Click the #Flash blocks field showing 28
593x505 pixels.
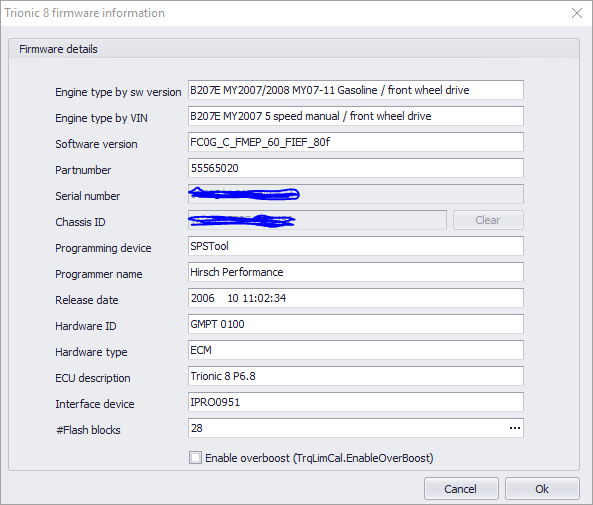click(347, 428)
